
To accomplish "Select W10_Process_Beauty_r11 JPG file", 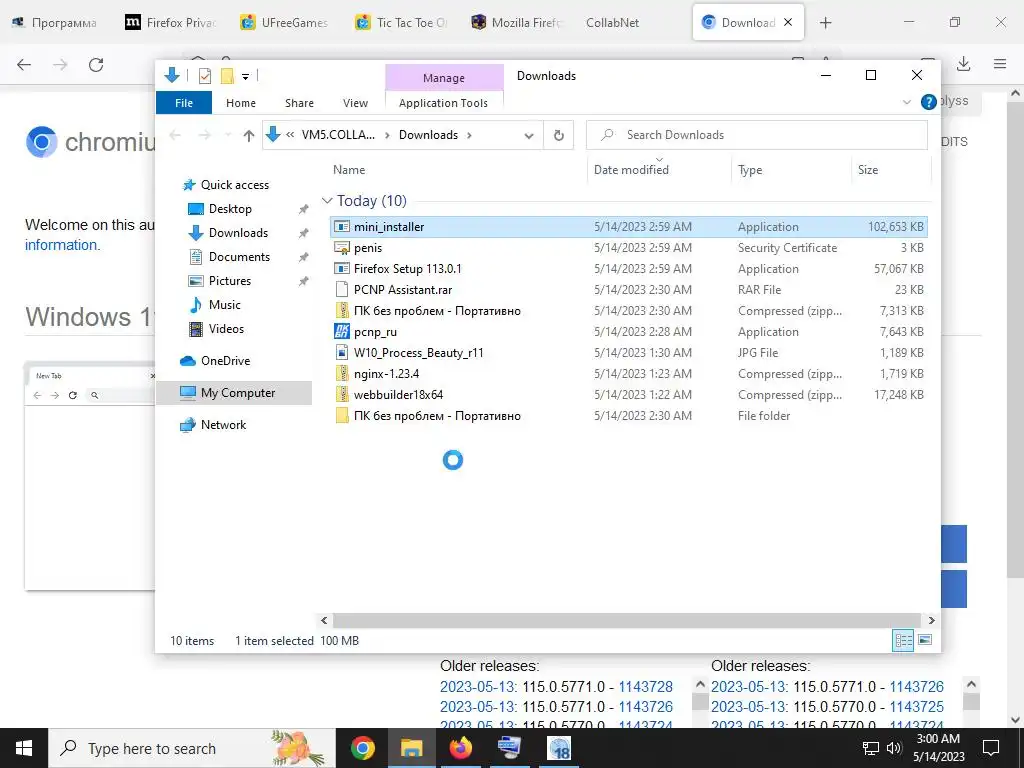I will pyautogui.click(x=628, y=353).
